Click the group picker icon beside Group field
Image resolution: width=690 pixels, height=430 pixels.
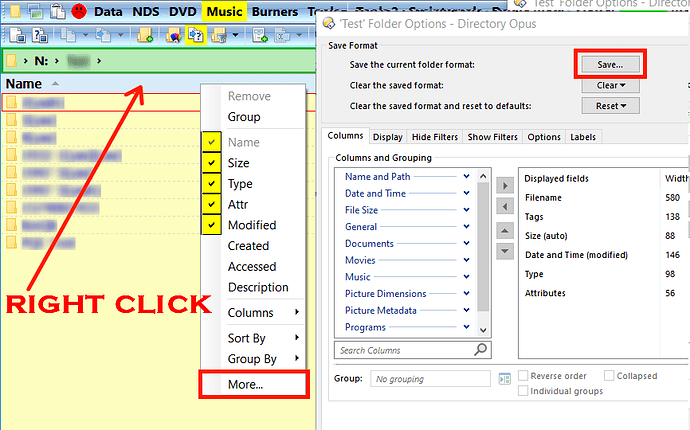505,379
